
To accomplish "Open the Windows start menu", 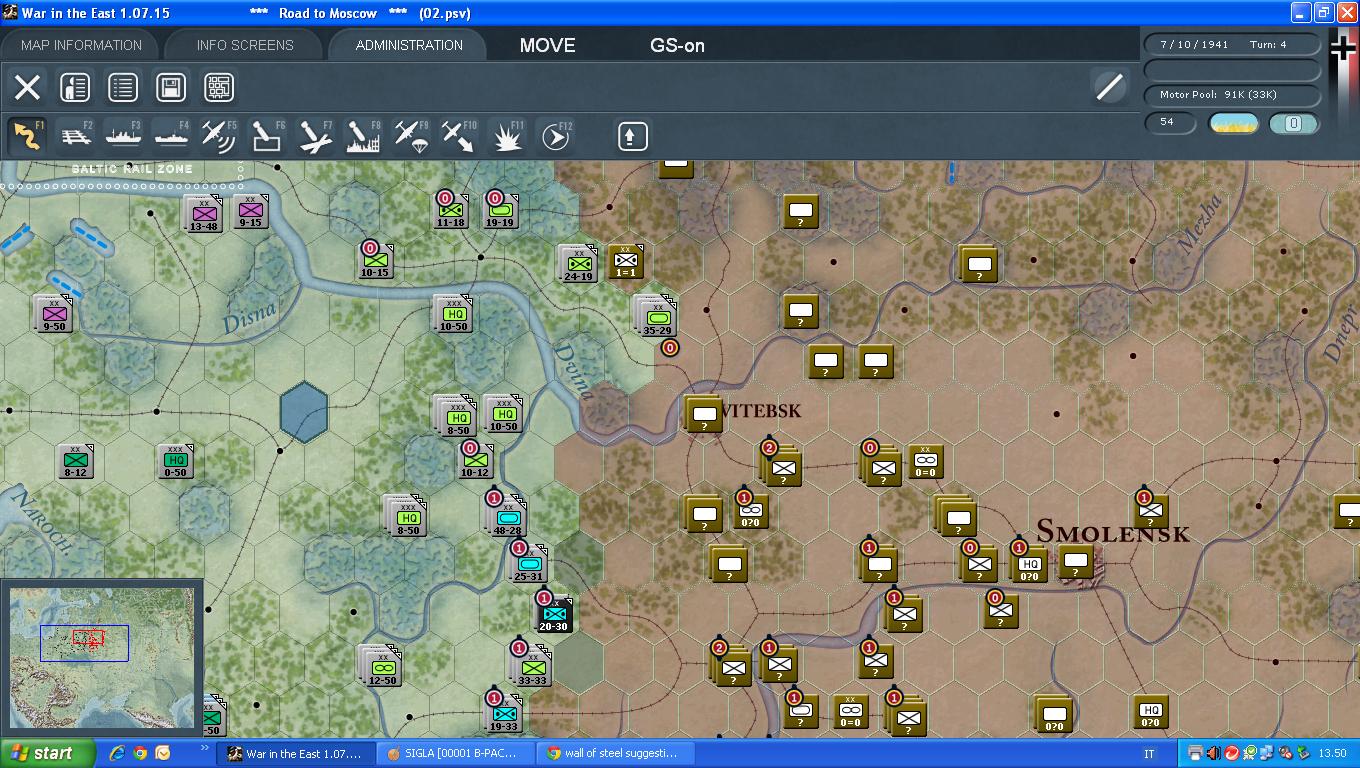I will point(47,753).
